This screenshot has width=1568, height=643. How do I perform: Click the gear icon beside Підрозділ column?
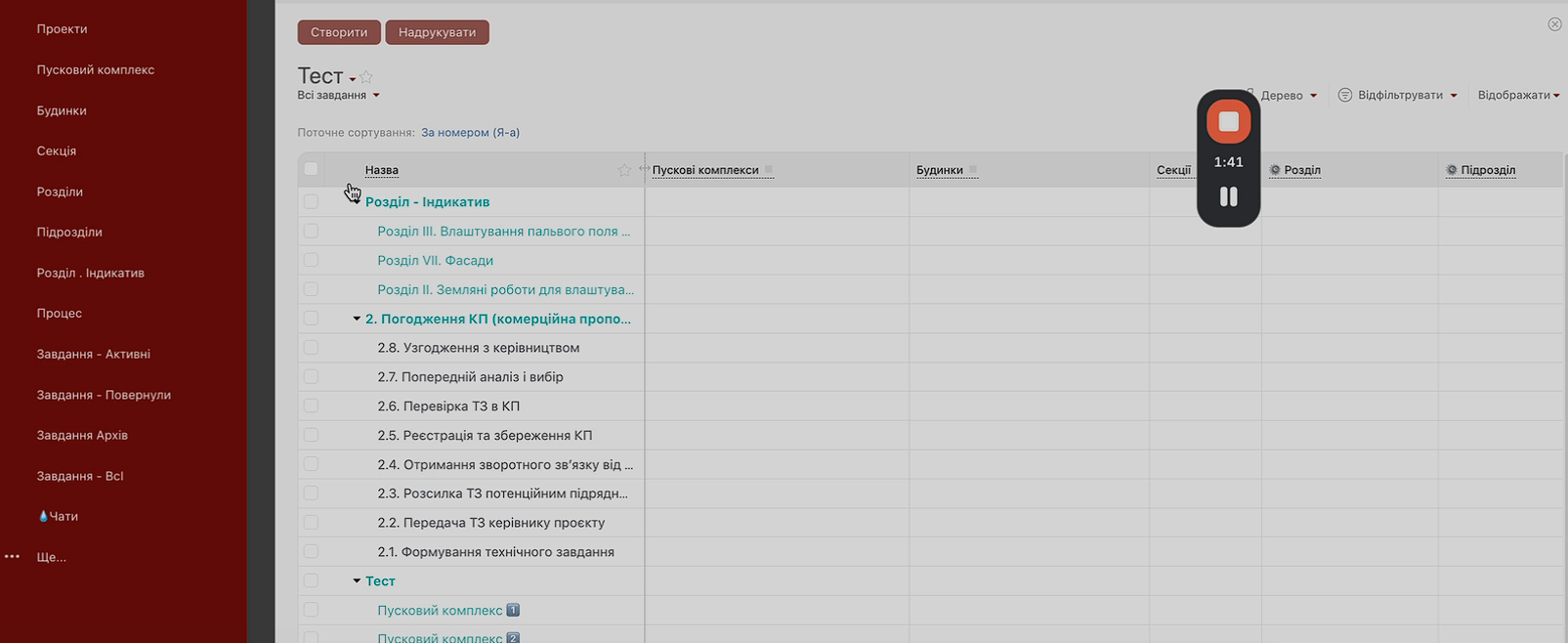(x=1452, y=170)
